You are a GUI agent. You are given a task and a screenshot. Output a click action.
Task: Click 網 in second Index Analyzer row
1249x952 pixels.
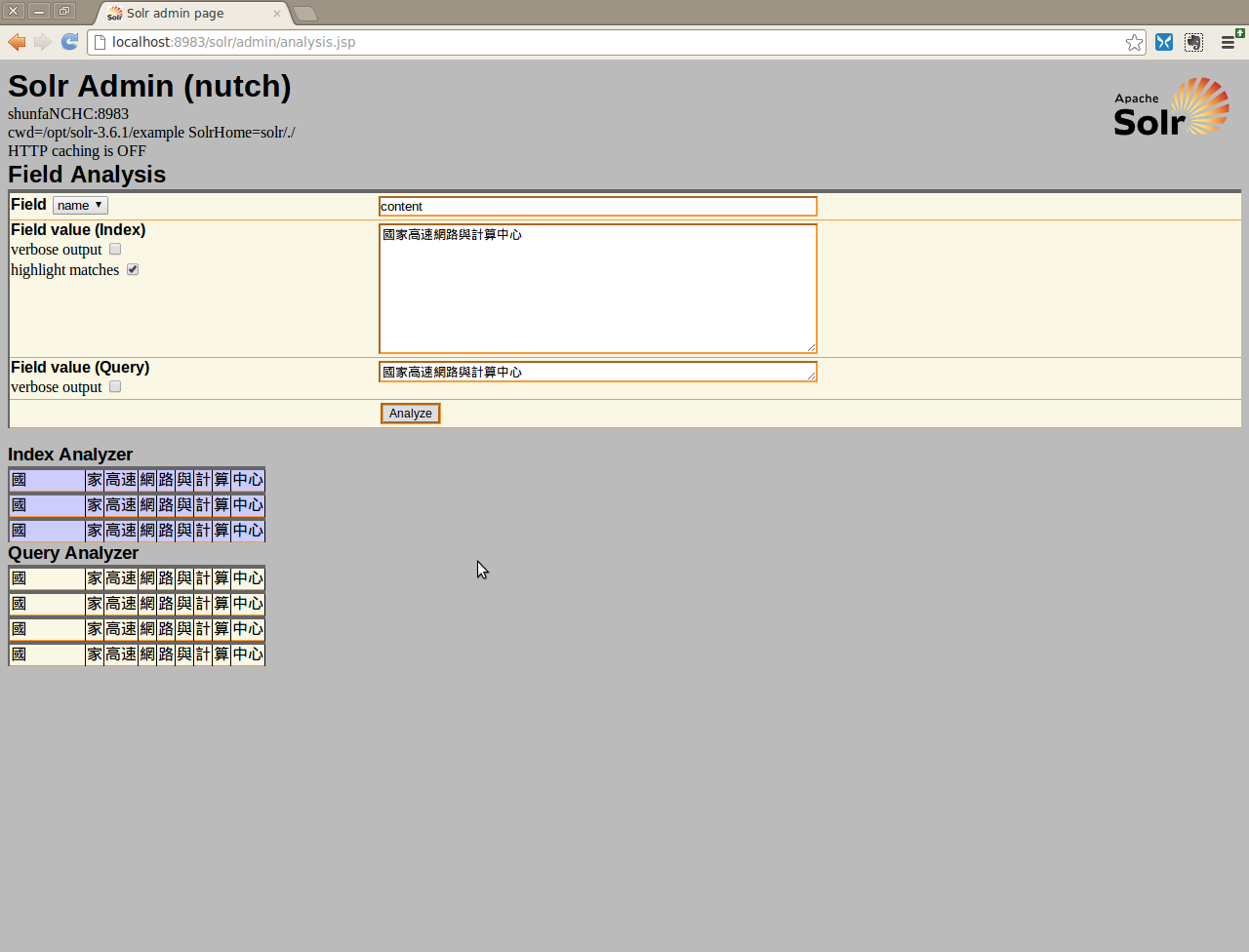point(147,505)
